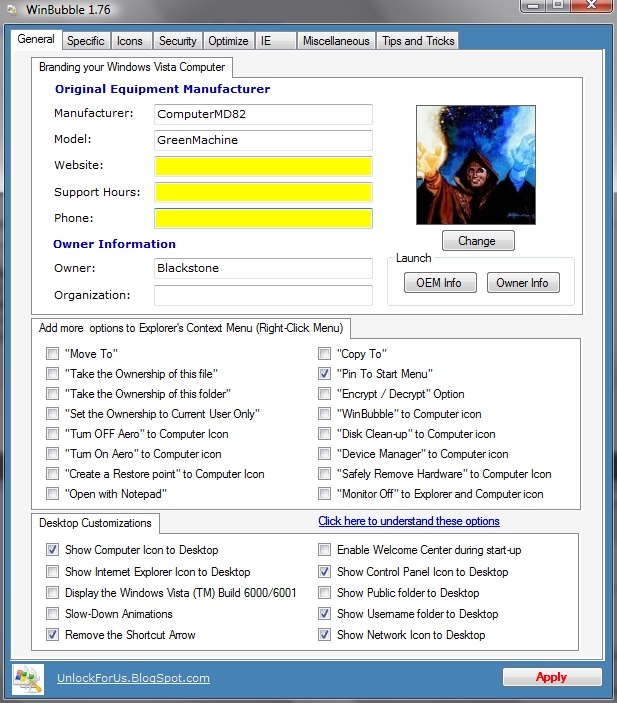Uncheck Show Control Panel Icon to Desktop
Image resolution: width=617 pixels, height=703 pixels.
tap(324, 572)
